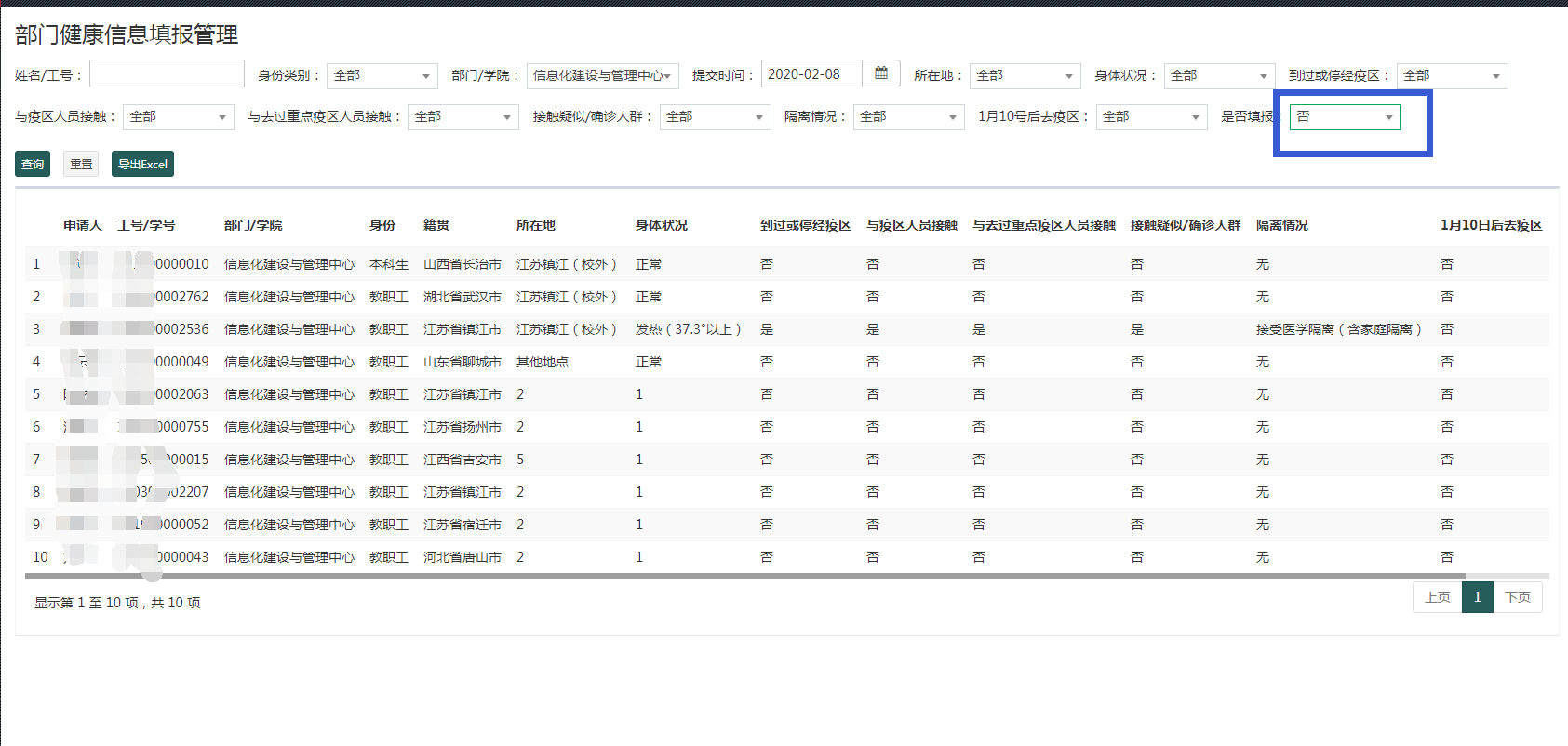The height and width of the screenshot is (746, 1568).
Task: Open the 是否填报 dropdown
Action: [x=1345, y=117]
